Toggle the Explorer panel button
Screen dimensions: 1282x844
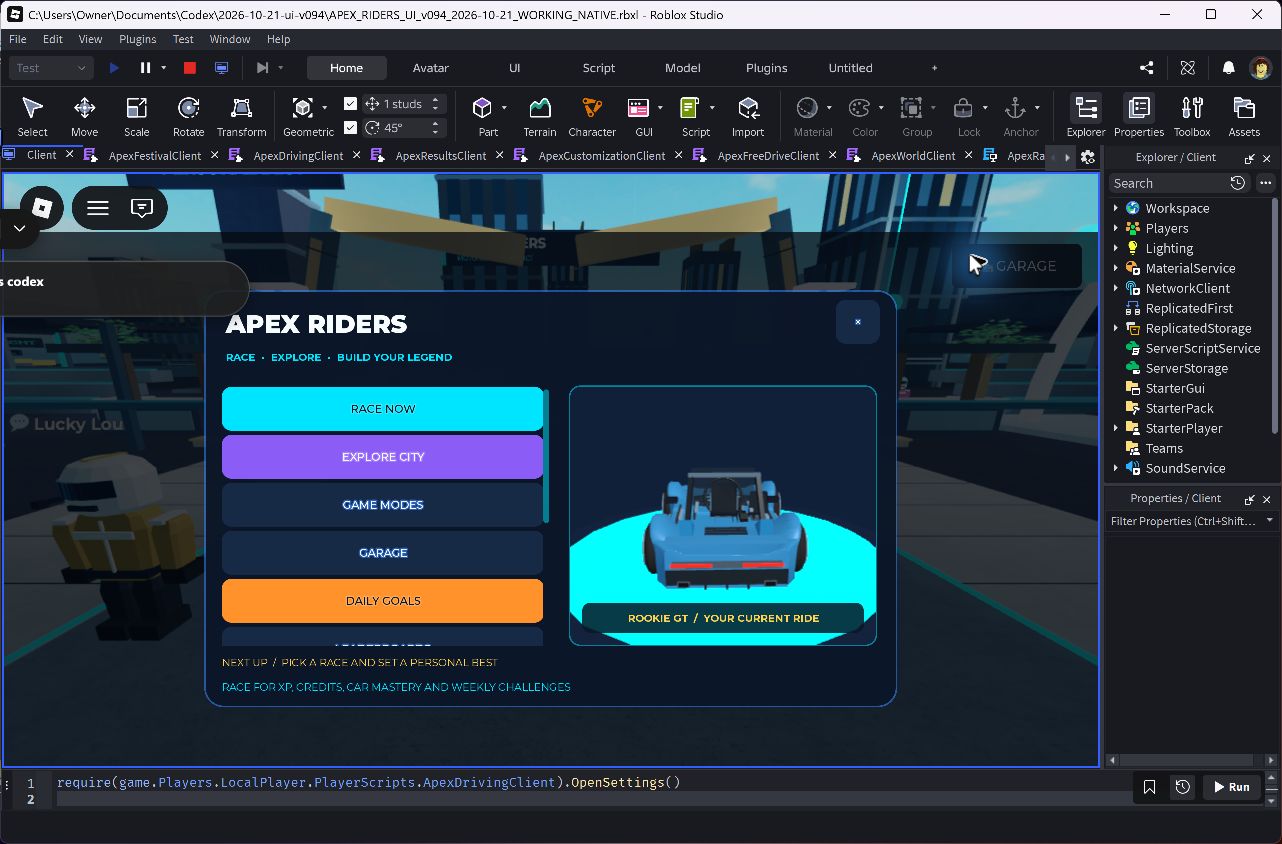click(x=1086, y=117)
